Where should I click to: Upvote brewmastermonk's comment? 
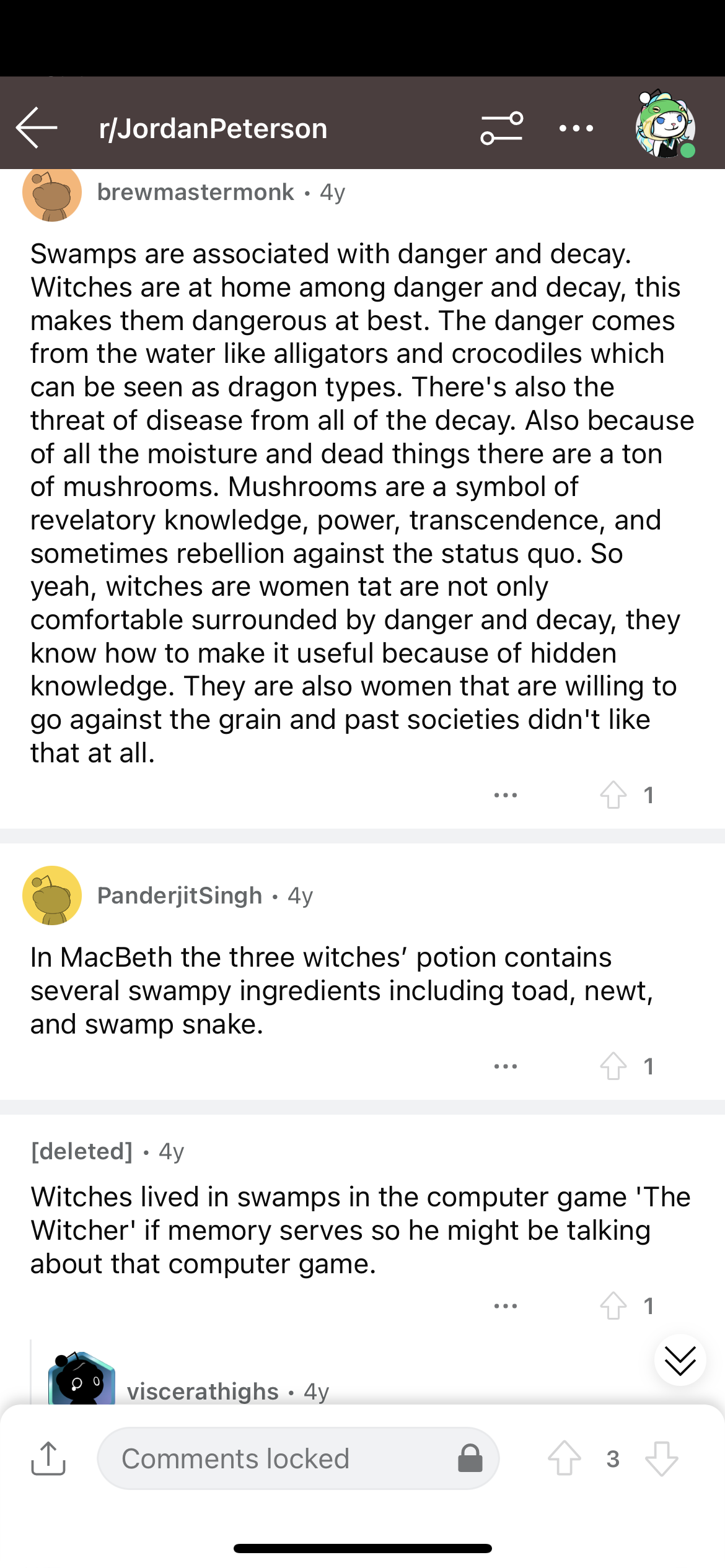point(613,795)
